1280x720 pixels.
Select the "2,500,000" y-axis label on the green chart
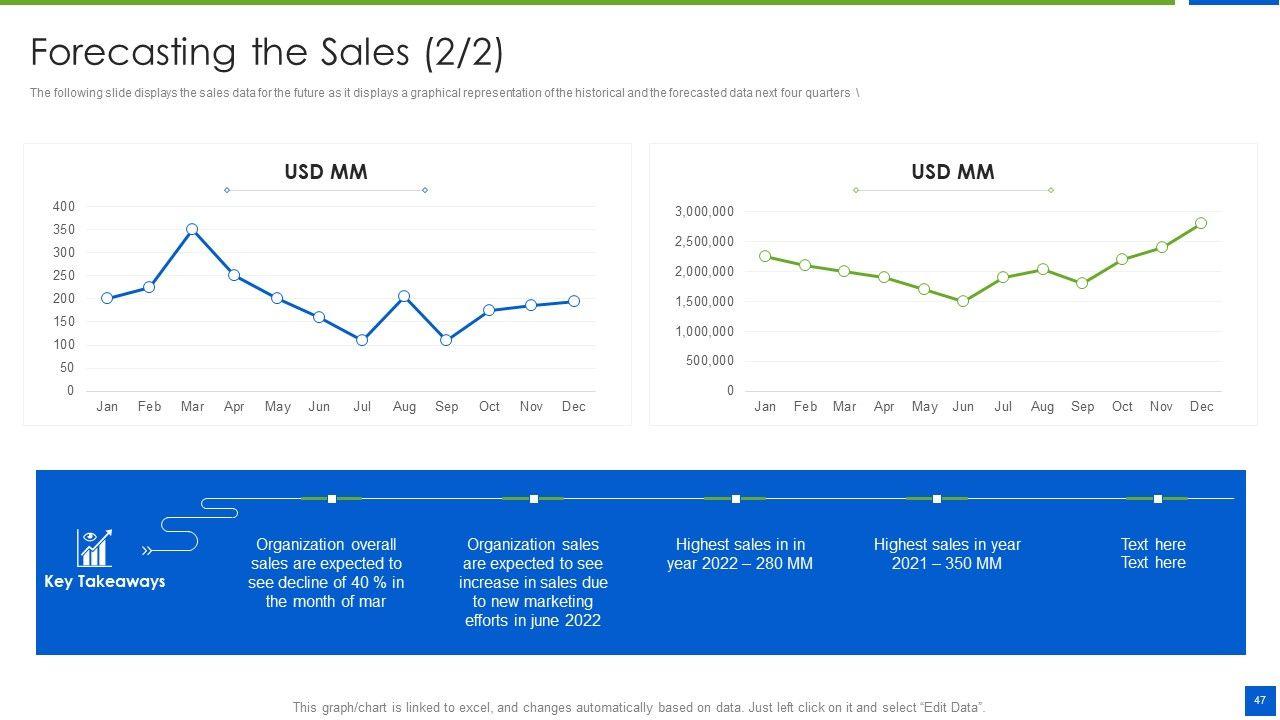coord(705,241)
